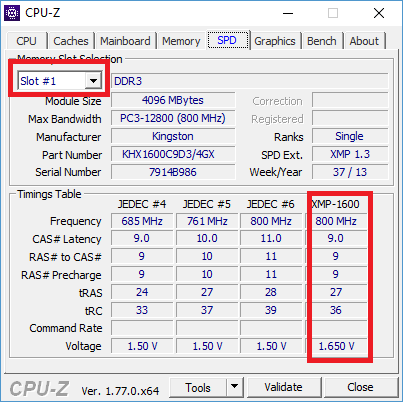Close the window using title bar X

point(379,13)
